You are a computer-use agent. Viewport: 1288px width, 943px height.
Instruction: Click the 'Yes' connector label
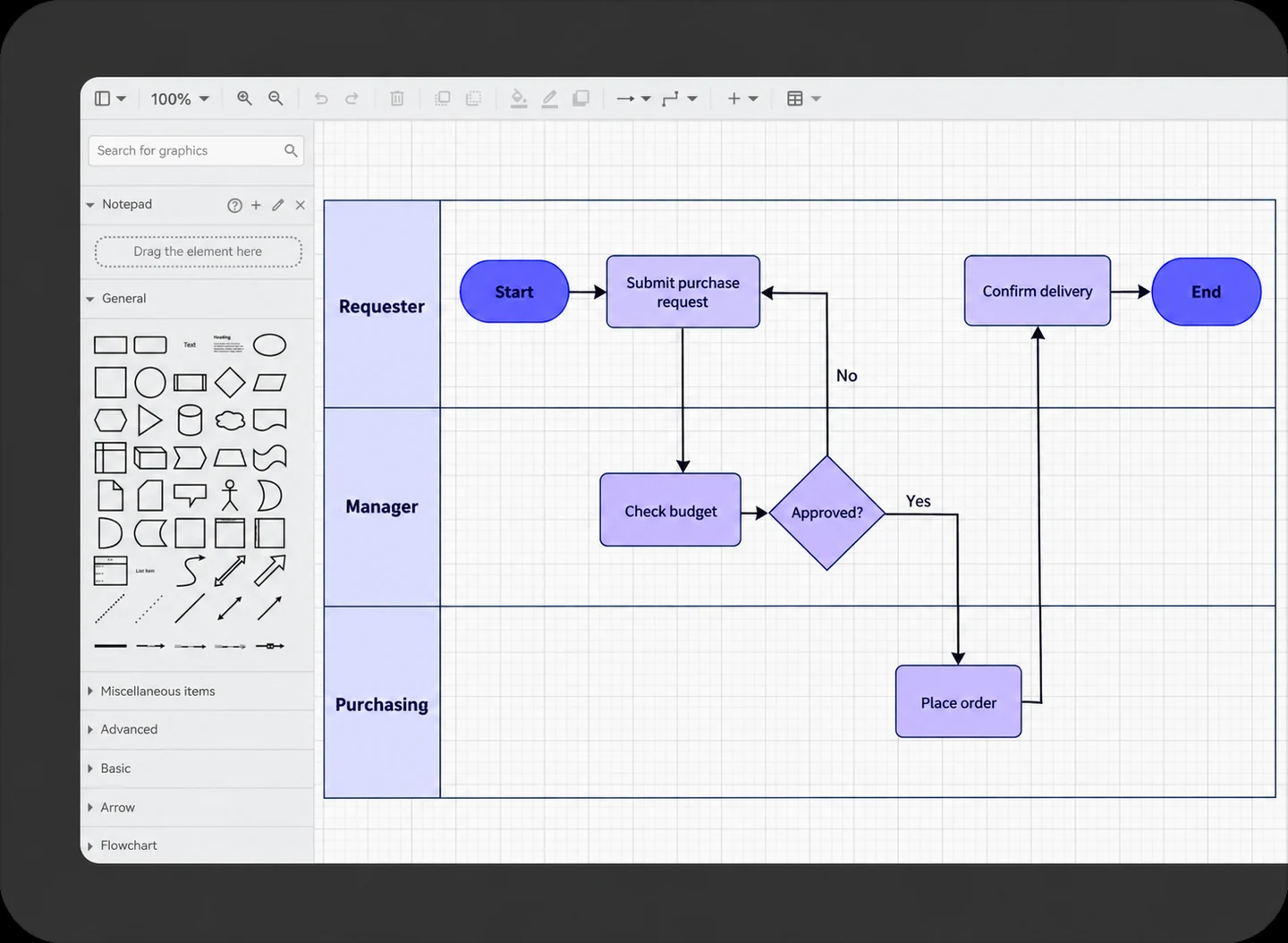pyautogui.click(x=919, y=501)
